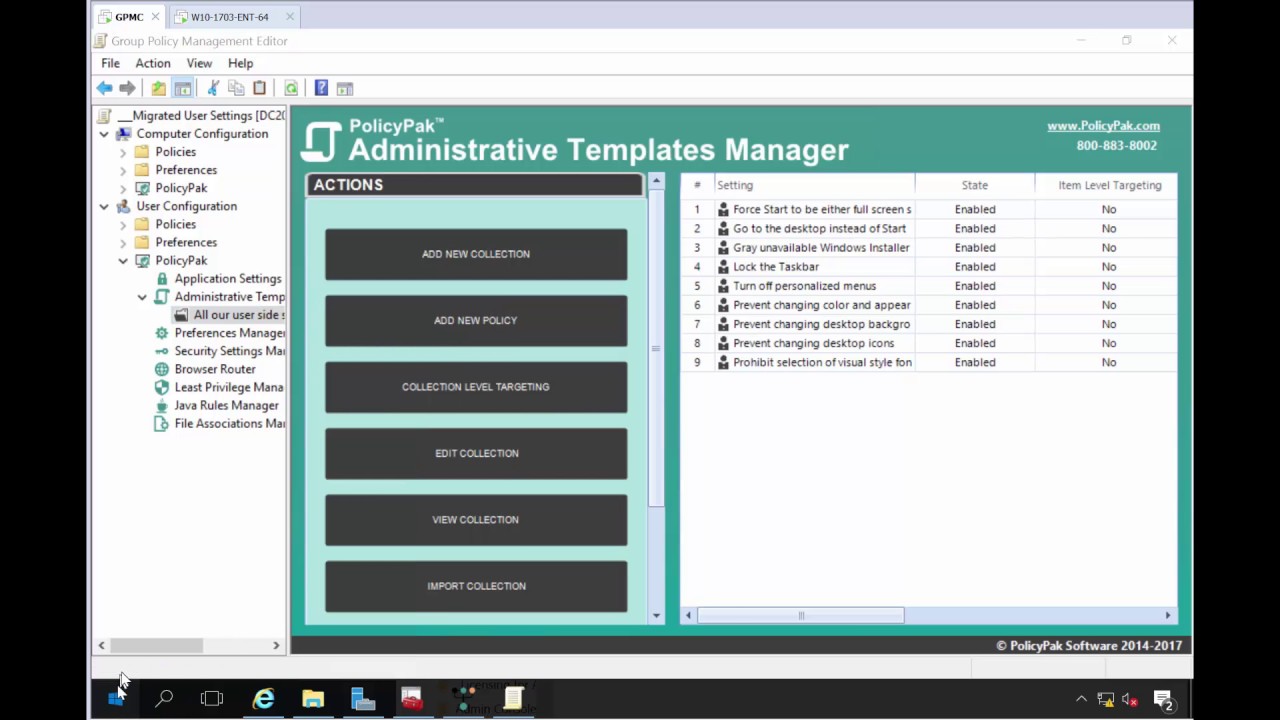Viewport: 1280px width, 720px height.
Task: Click the horizontal scrollbar under the settings table
Action: click(x=800, y=616)
